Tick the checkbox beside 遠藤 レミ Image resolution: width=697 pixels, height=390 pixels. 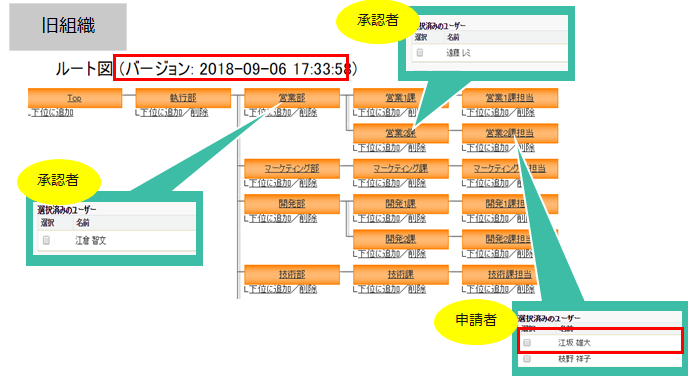(x=420, y=53)
